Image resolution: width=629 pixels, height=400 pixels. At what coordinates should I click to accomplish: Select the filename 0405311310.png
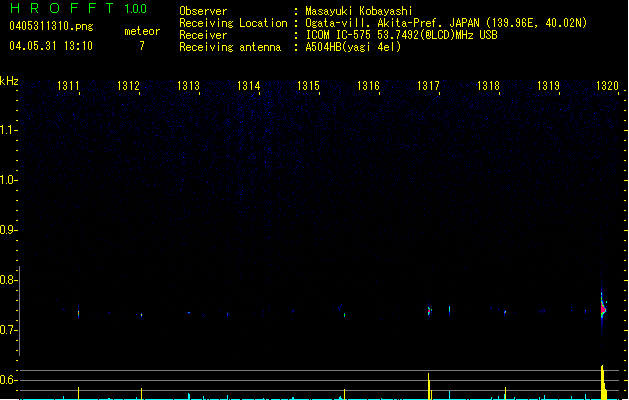click(51, 26)
